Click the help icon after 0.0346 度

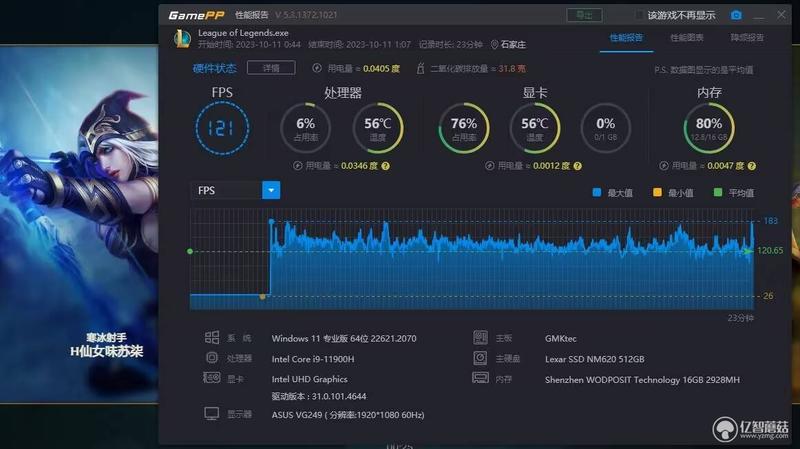click(386, 166)
